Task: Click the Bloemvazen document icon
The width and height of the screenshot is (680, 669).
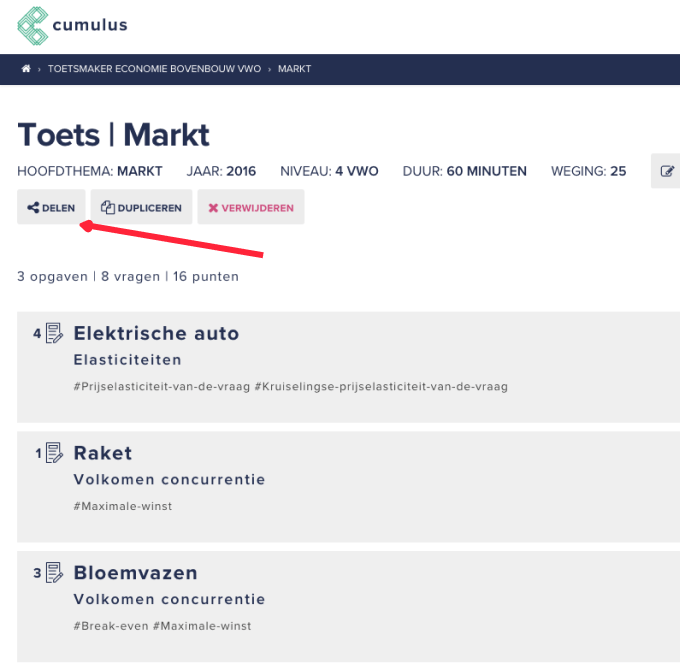Action: 54,572
